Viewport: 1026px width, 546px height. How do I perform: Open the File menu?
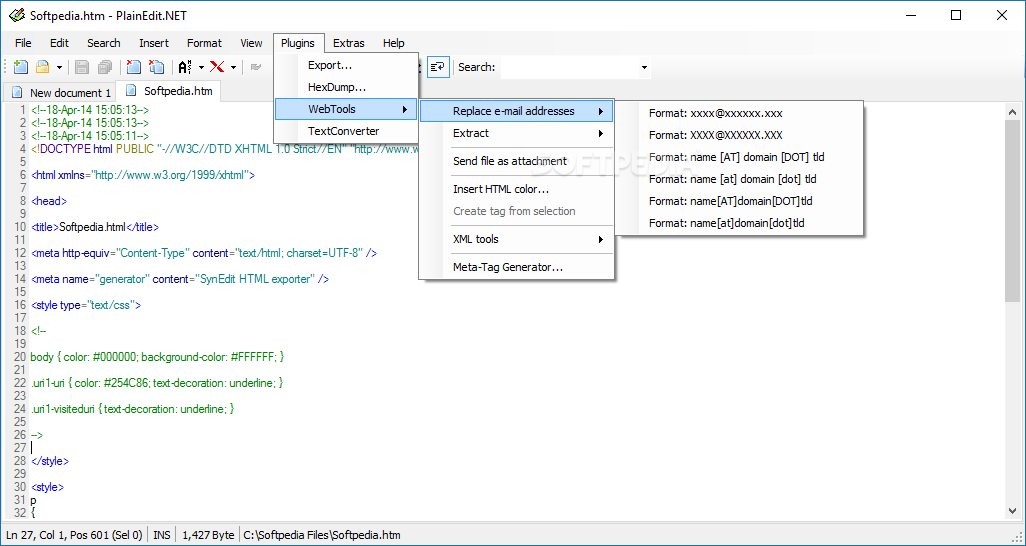tap(23, 43)
